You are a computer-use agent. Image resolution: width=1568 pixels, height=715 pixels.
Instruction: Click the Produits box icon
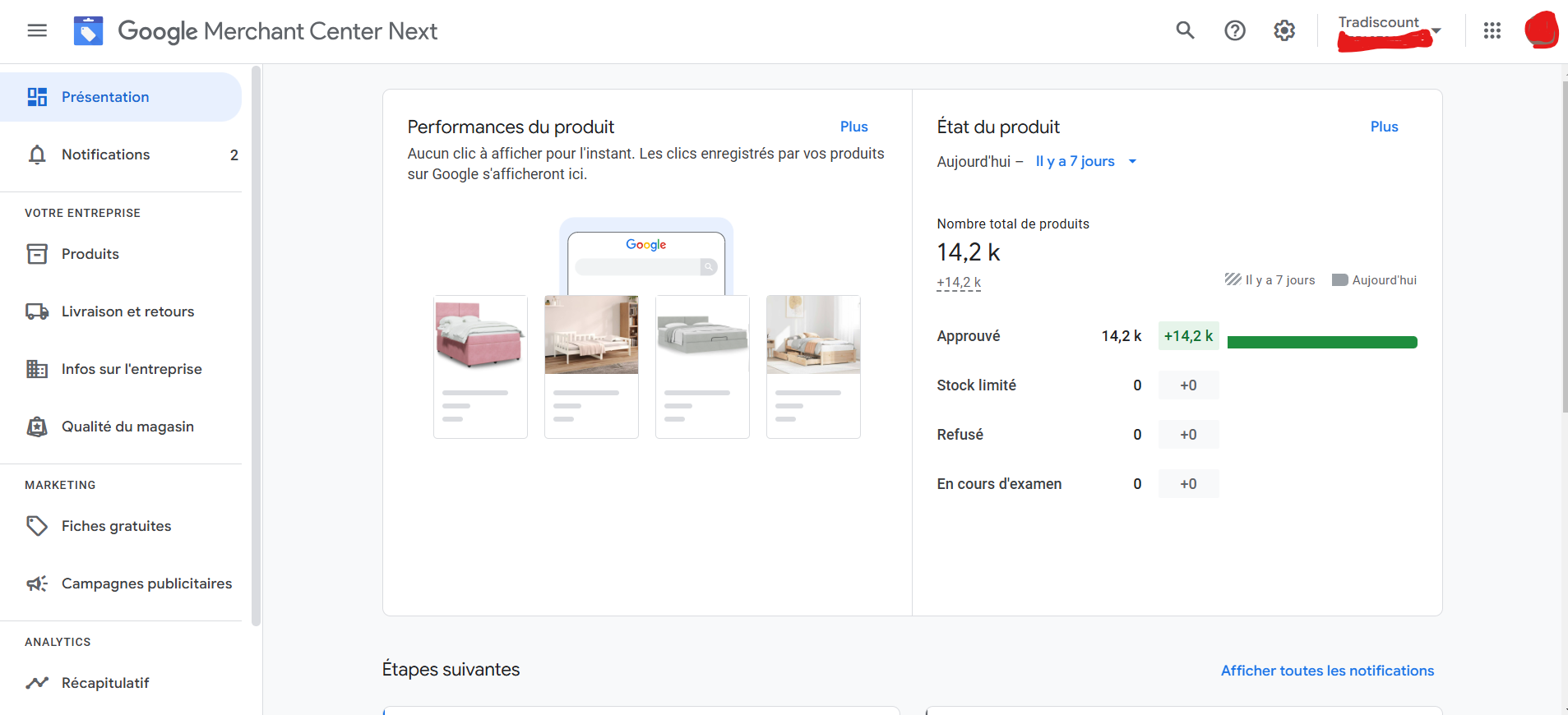(x=37, y=254)
